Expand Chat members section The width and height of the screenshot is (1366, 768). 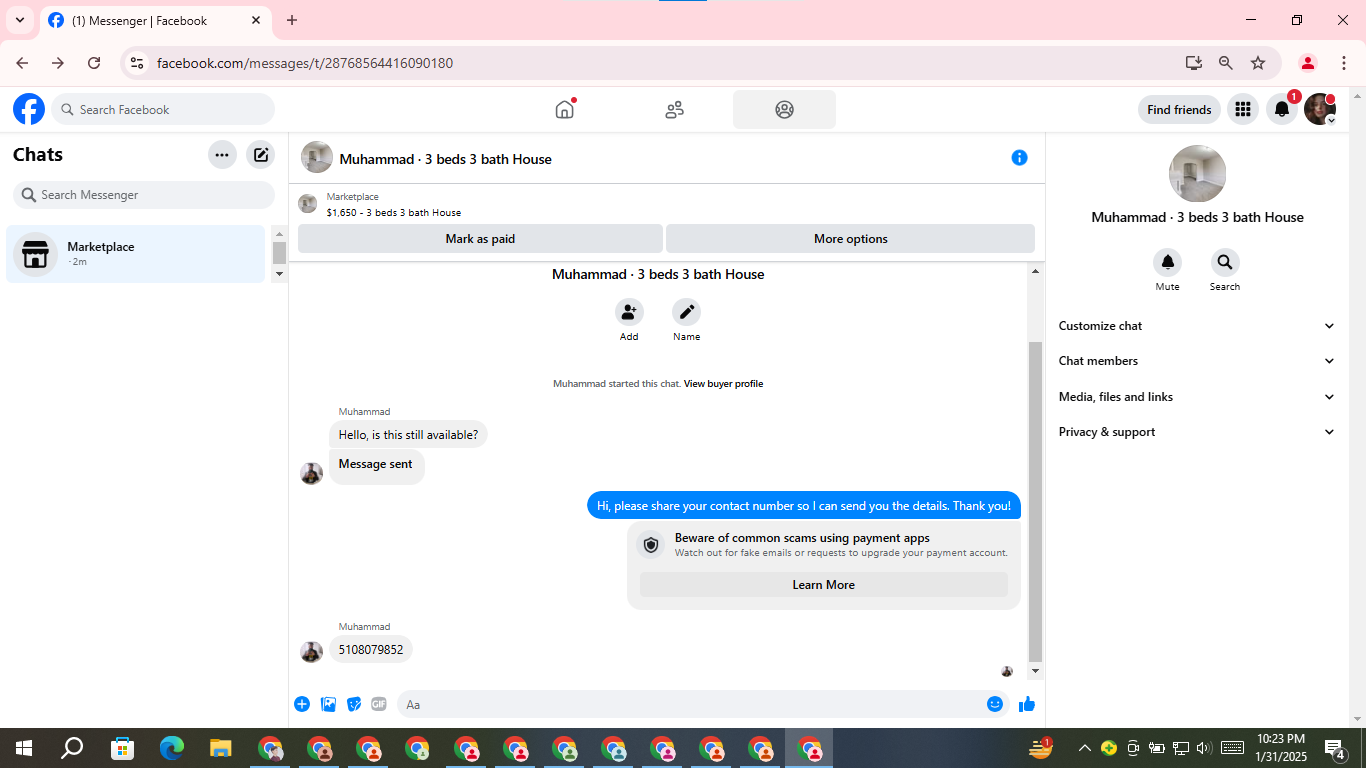(x=1197, y=361)
